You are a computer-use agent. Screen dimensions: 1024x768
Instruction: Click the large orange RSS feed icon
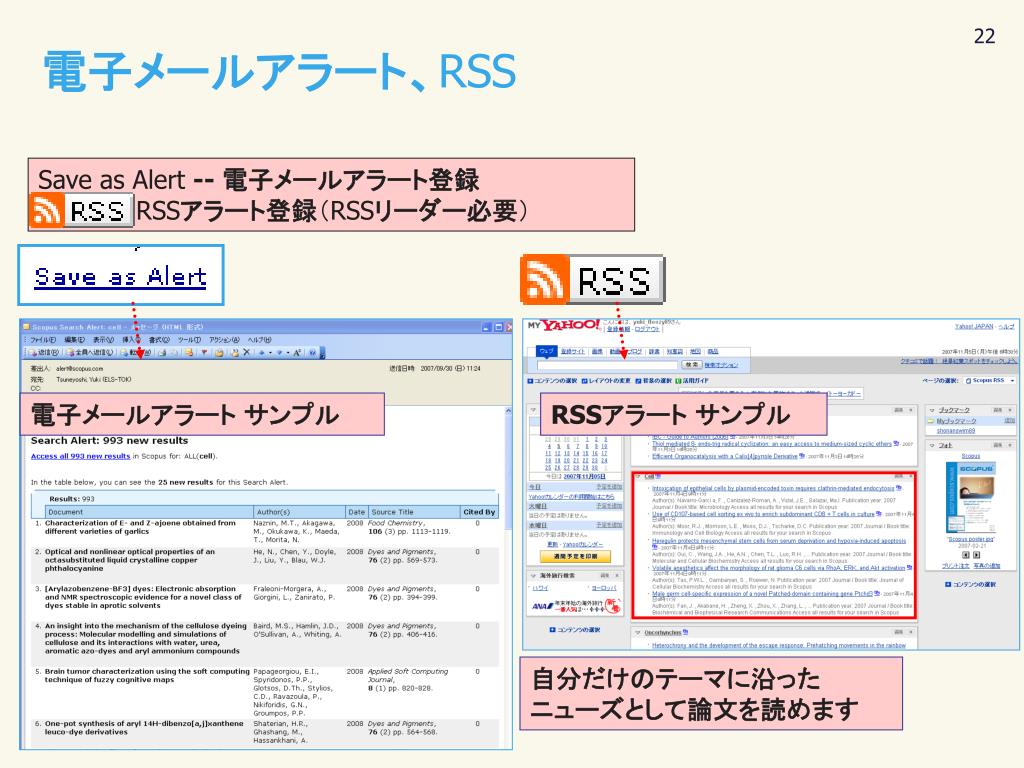[x=544, y=280]
